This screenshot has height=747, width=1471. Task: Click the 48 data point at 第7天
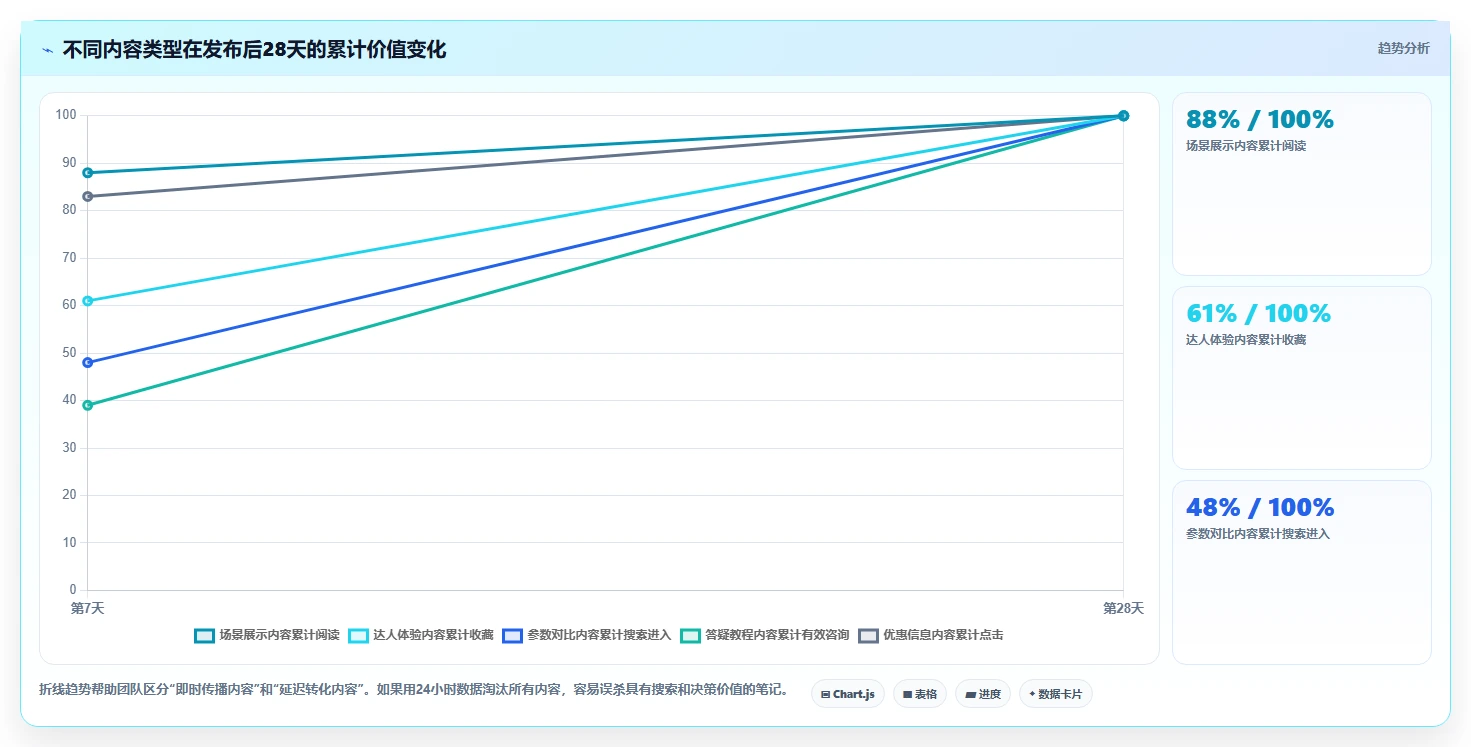coord(88,363)
